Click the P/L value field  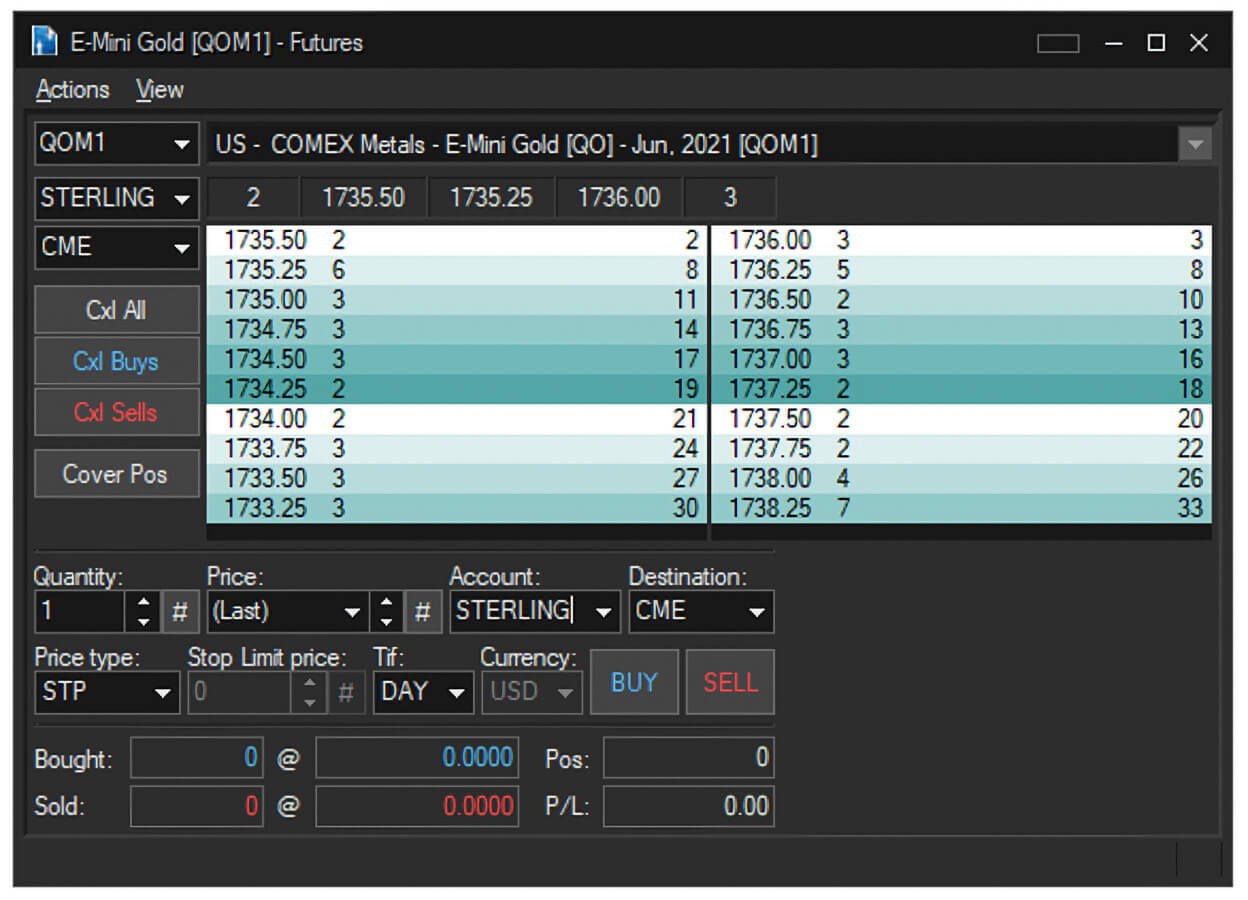click(688, 806)
